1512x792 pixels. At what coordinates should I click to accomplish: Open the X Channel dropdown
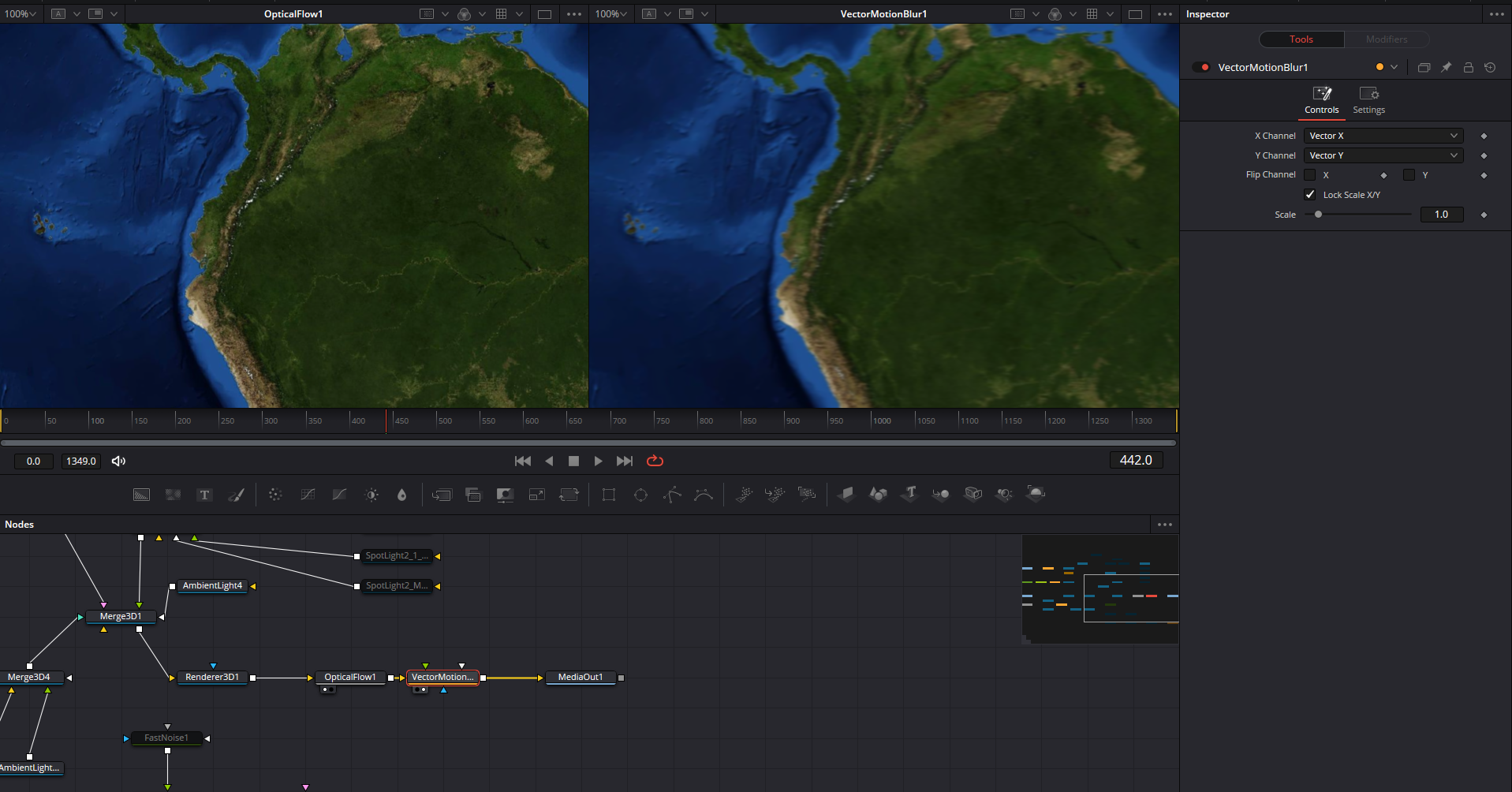(1383, 136)
